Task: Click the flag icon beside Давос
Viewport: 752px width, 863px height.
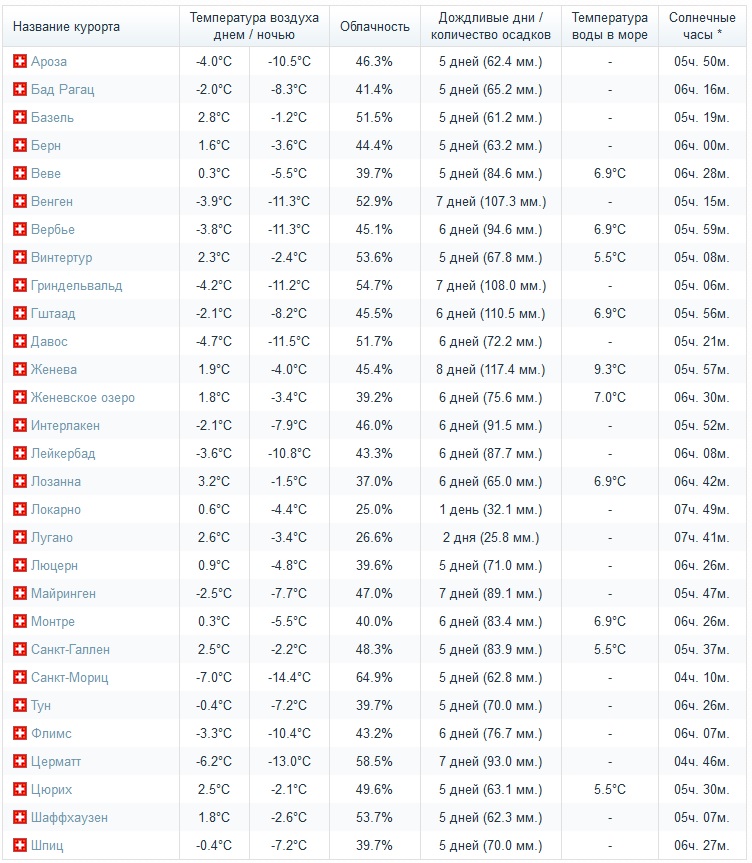Action: click(20, 341)
